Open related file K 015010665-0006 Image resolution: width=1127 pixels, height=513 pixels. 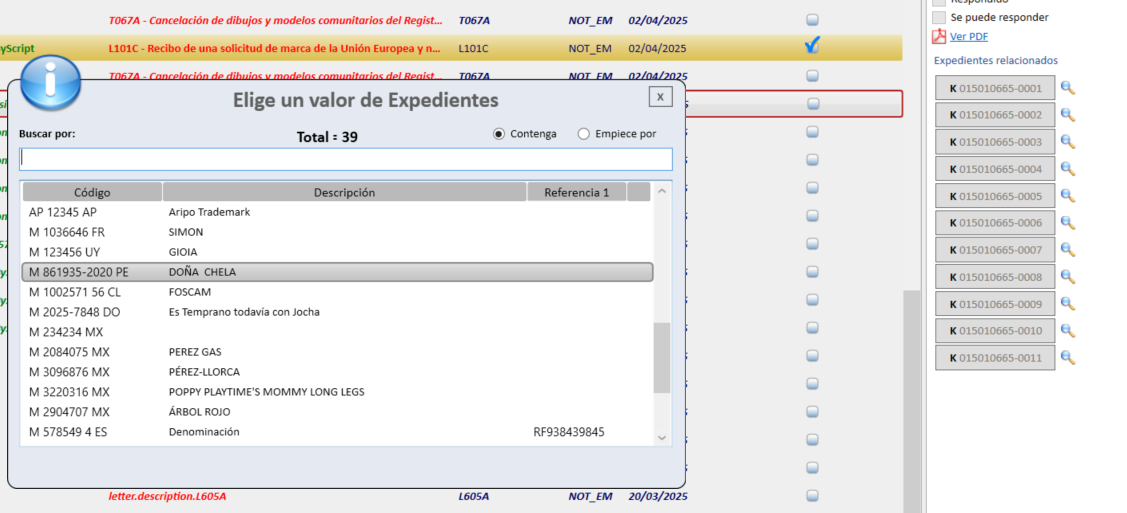tap(995, 223)
